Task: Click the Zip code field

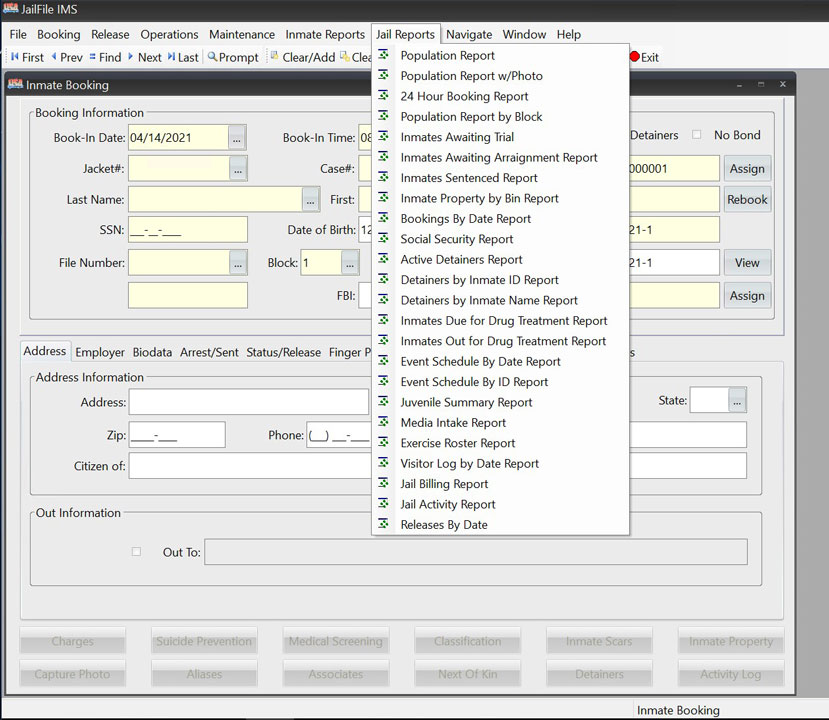Action: tap(177, 435)
